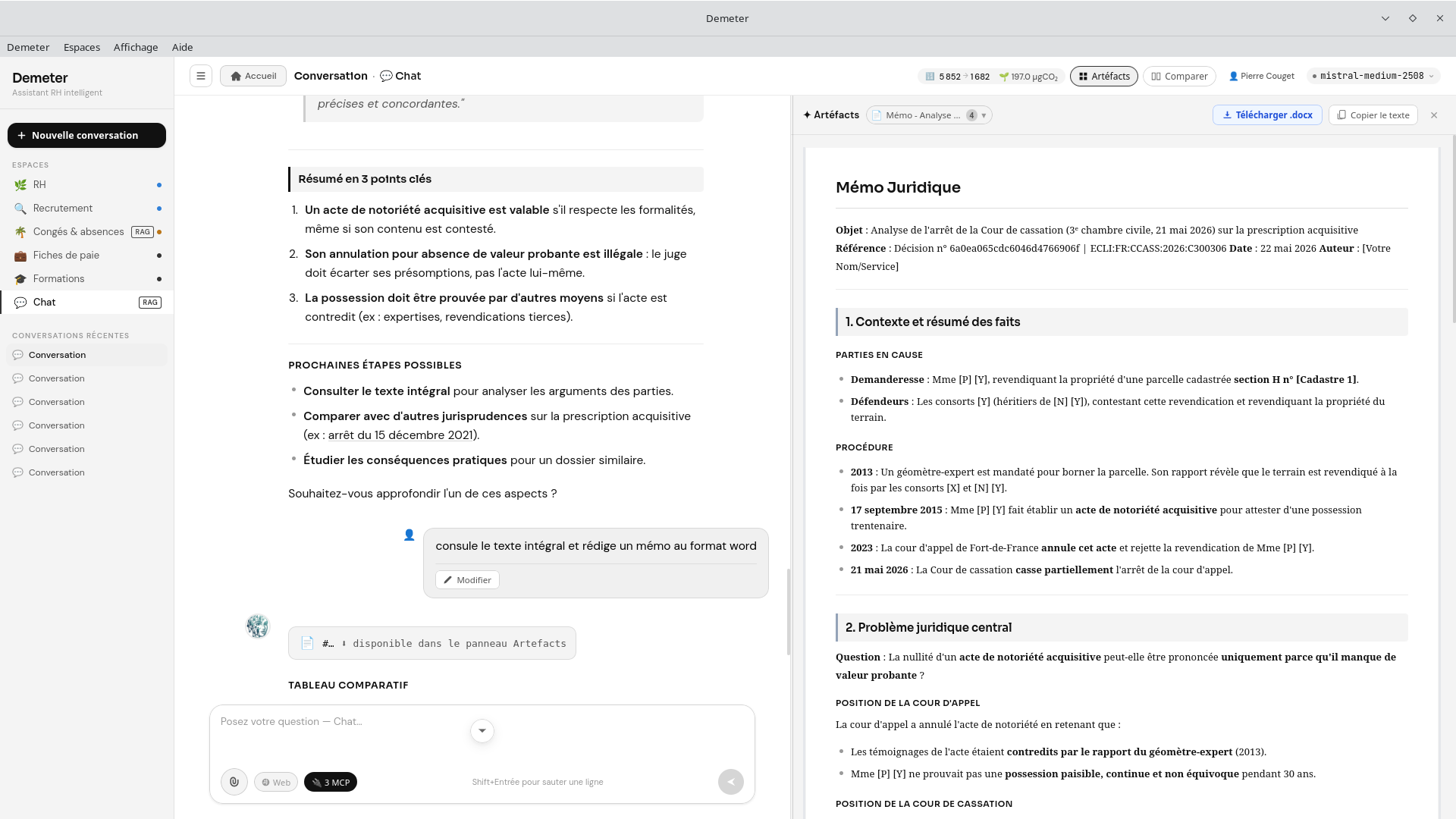Toggle Comparer mode
Viewport: 1456px width, 819px height.
1179,77
